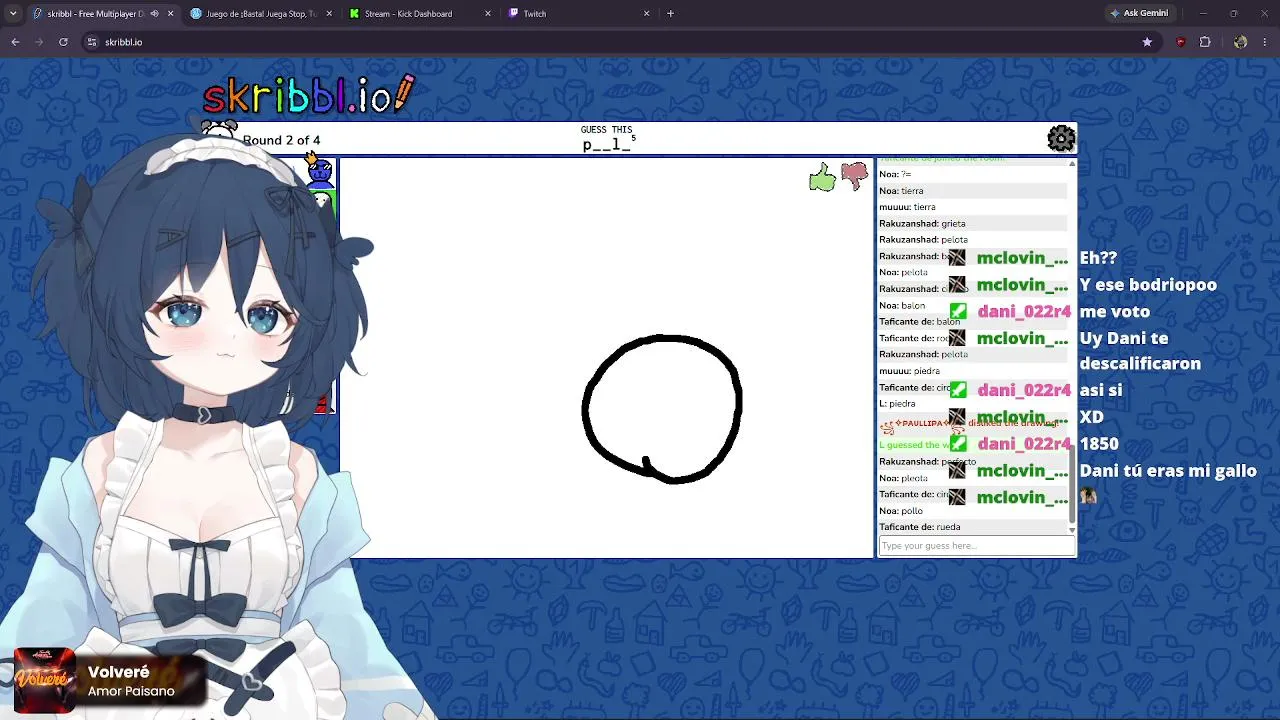Click chat message 'muuuu: tierra'
Viewport: 1280px width, 720px height.
coord(907,207)
